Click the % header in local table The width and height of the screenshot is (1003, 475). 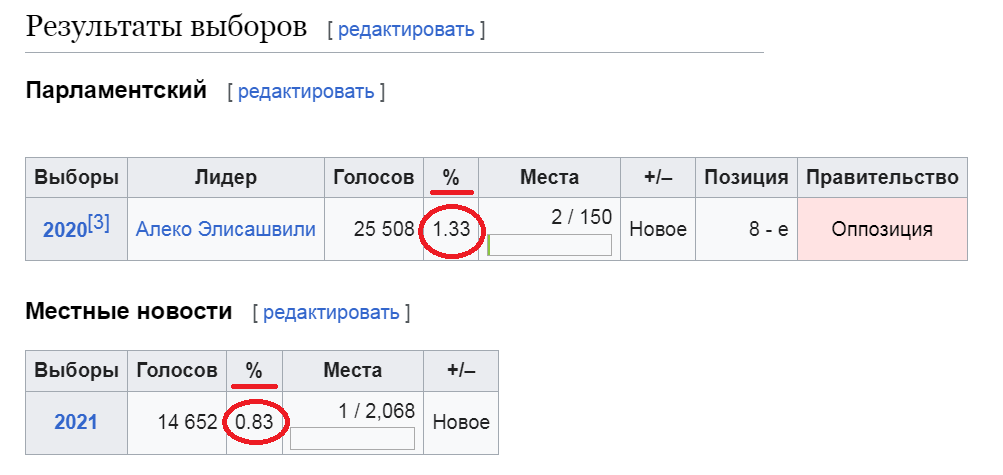[x=254, y=371]
